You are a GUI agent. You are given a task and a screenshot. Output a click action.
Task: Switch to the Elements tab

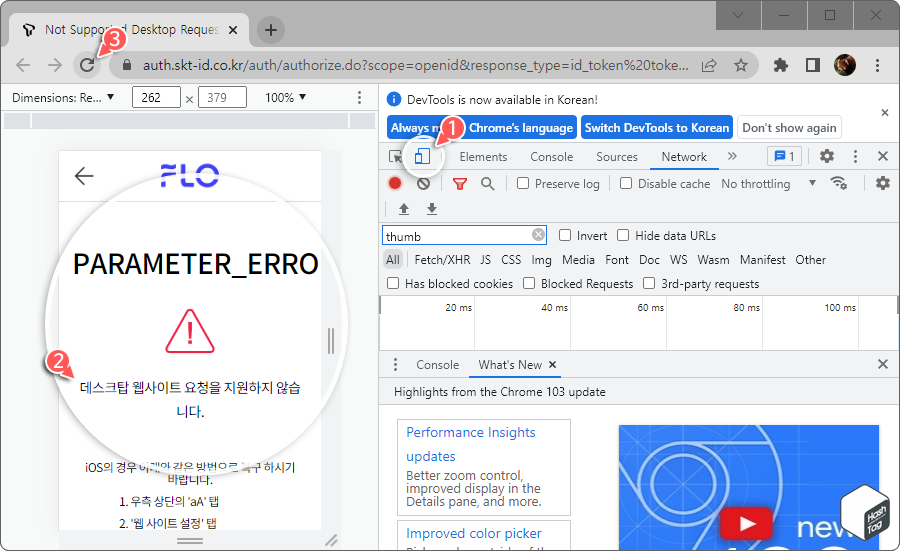click(483, 157)
